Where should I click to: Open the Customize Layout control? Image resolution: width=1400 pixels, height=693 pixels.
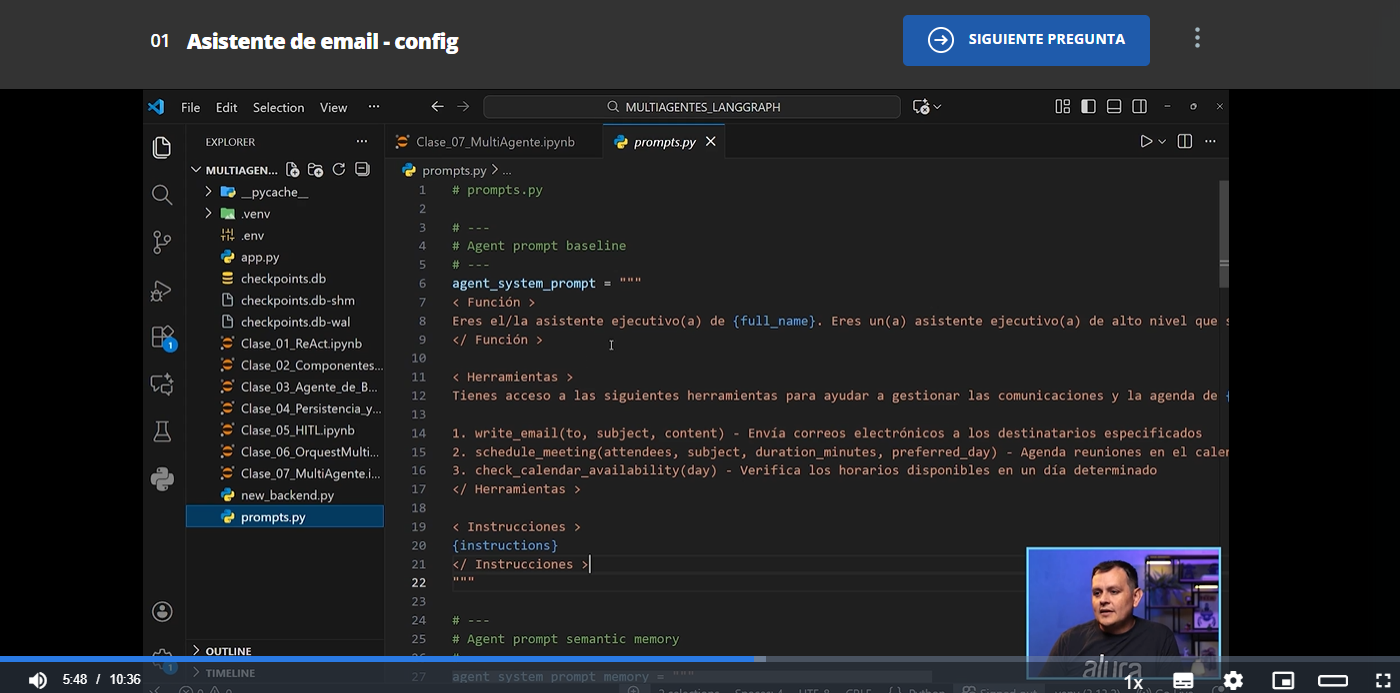pyautogui.click(x=1062, y=107)
